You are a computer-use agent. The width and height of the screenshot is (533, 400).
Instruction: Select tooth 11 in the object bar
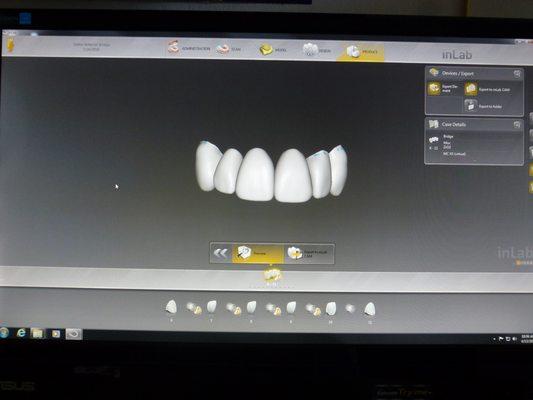click(370, 309)
